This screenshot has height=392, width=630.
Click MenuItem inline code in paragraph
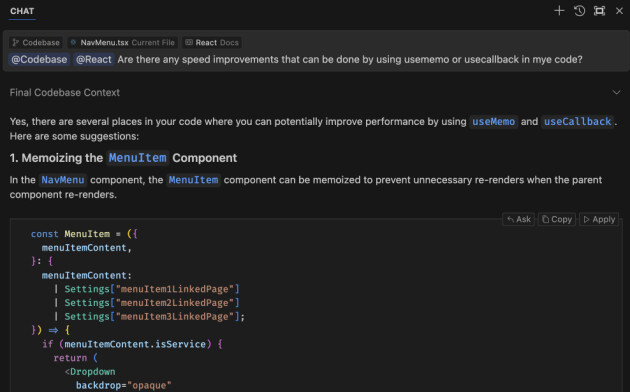193,180
